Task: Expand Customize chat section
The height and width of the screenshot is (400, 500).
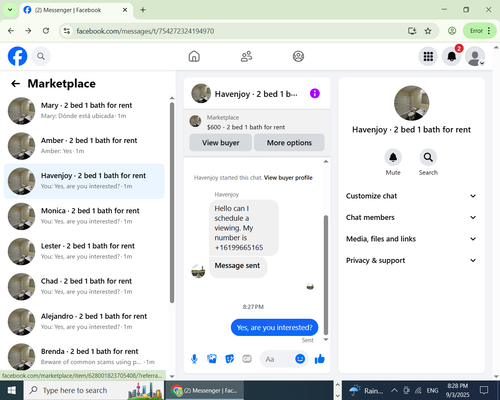Action: coord(411,196)
